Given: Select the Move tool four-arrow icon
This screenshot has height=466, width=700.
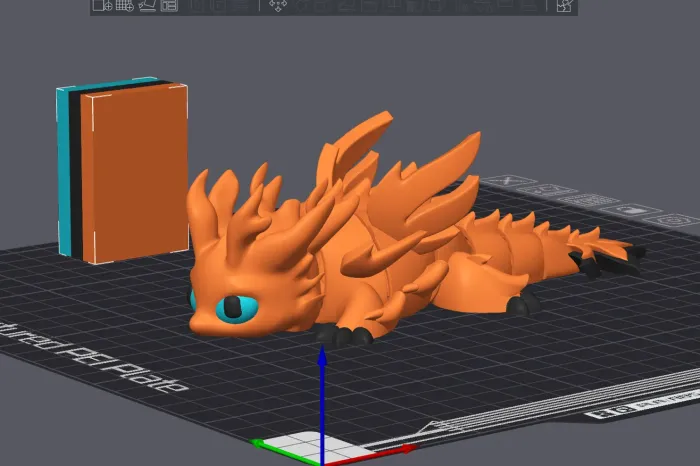Looking at the screenshot, I should [278, 6].
